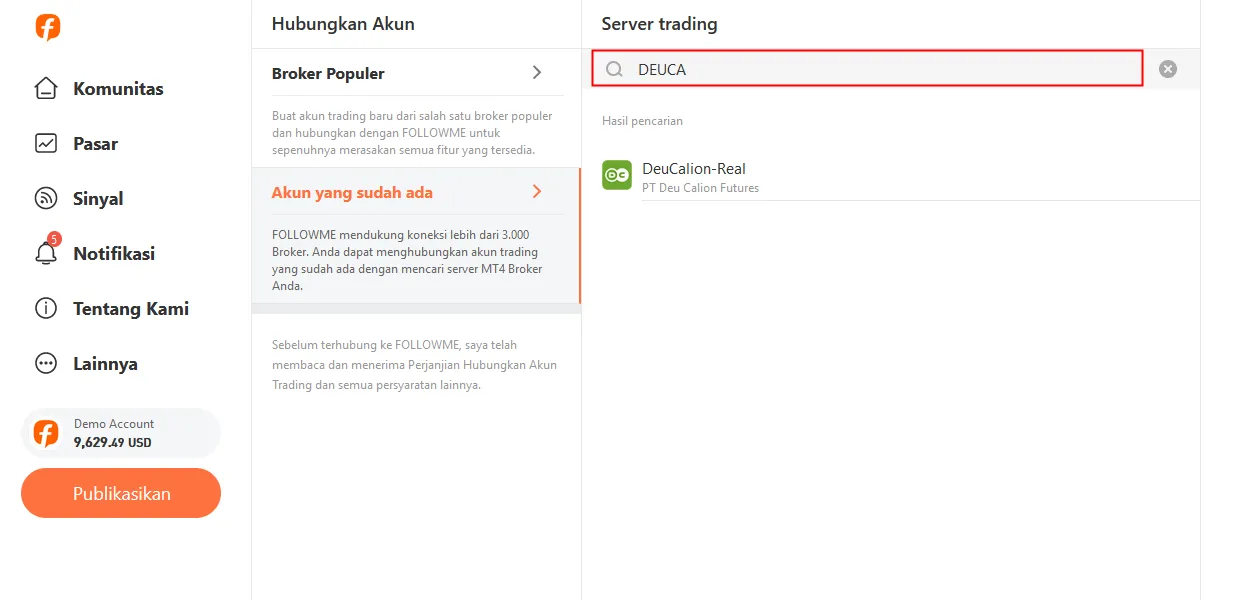Open the Tentang Kami menu item
The width and height of the screenshot is (1234, 600).
coord(131,308)
